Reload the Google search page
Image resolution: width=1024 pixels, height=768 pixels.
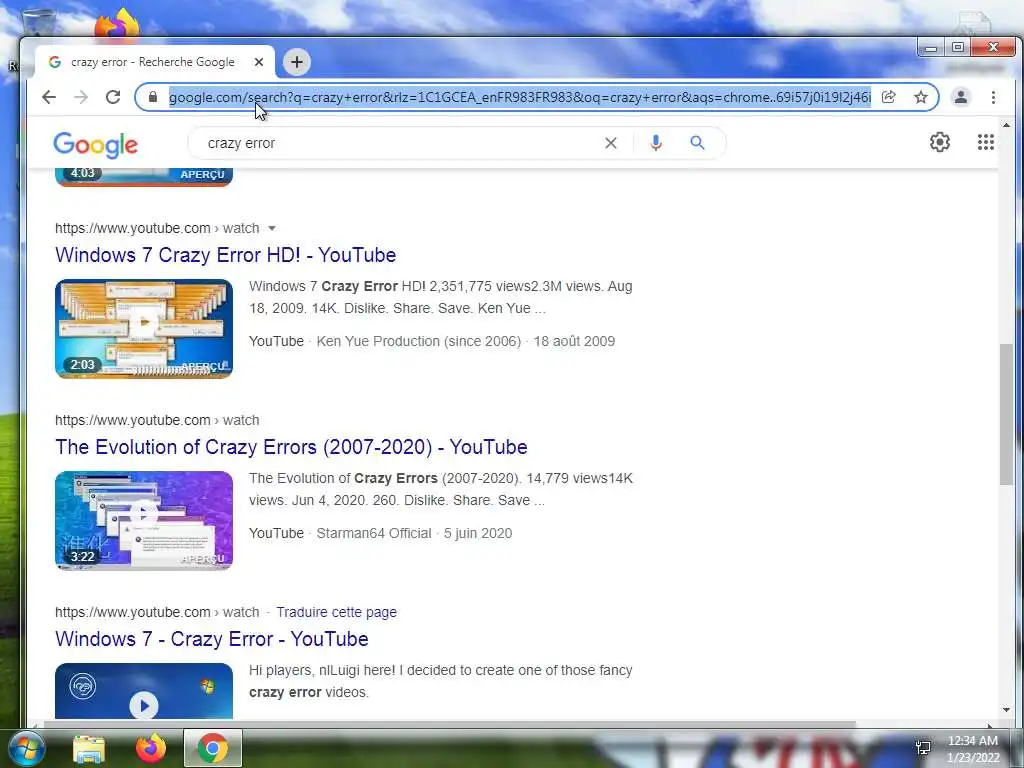tap(113, 97)
